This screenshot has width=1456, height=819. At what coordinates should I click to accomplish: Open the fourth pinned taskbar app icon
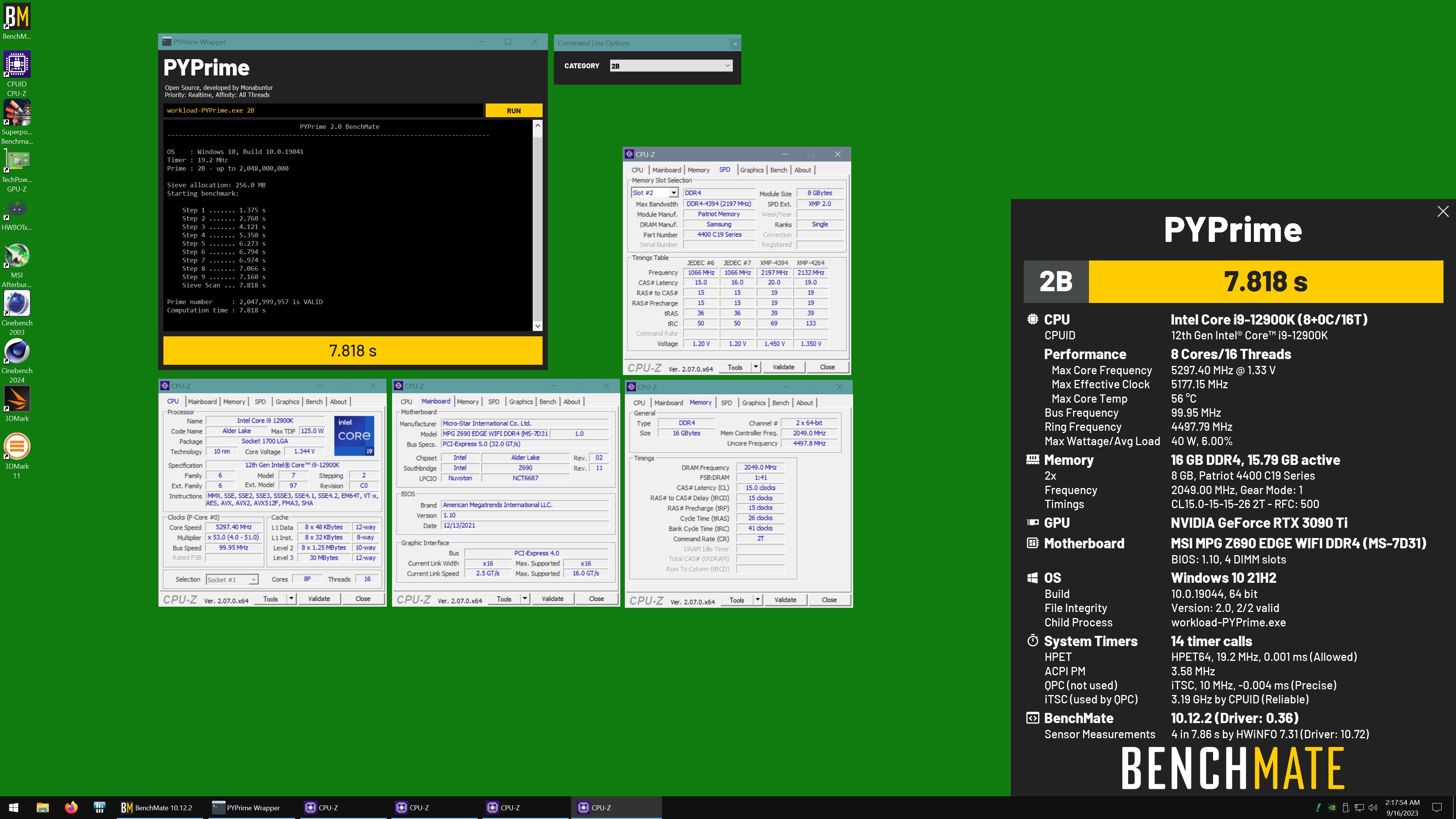(x=99, y=808)
